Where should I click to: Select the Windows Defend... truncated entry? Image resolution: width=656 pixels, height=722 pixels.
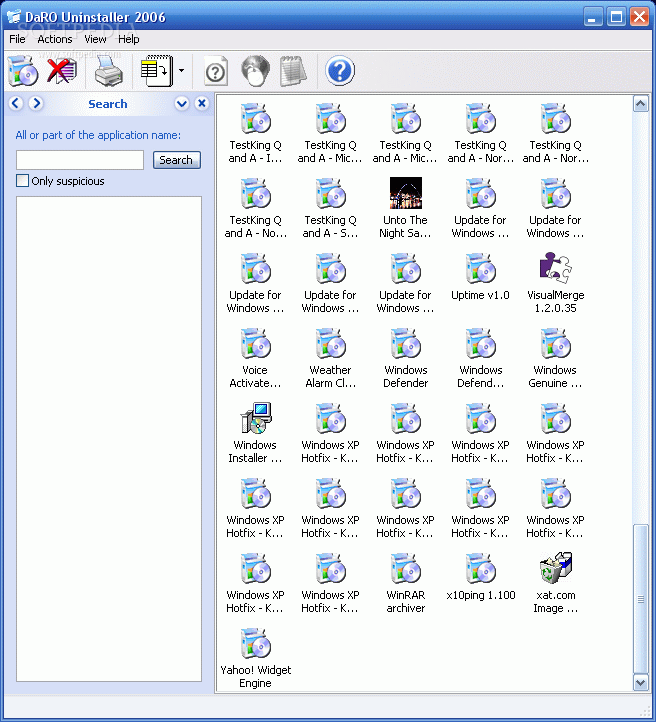[x=480, y=359]
